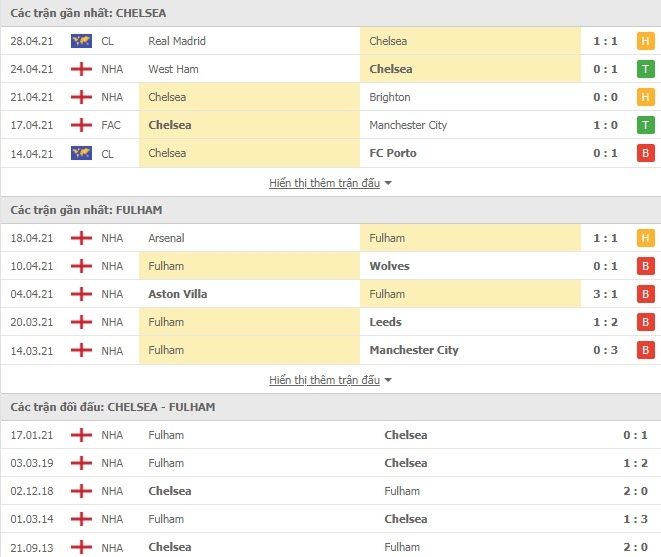Viewport: 661px width, 557px height.
Task: Click the yellow H badge for Real Madrid match
Action: pos(645,41)
